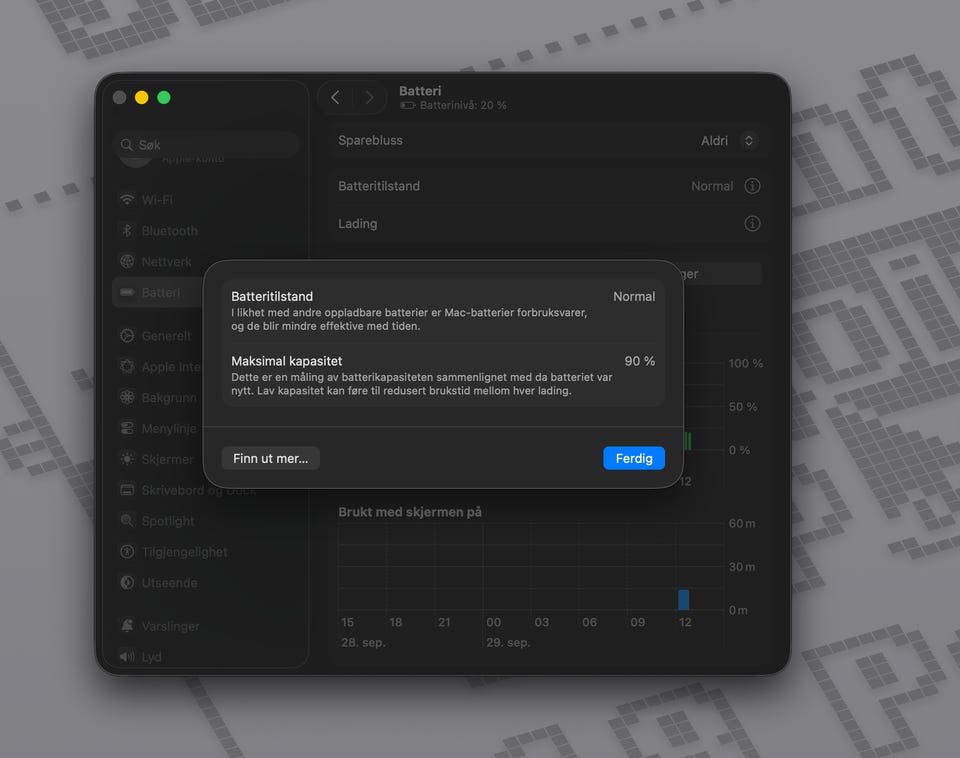Click the Batteri sidebar icon
The height and width of the screenshot is (758, 960).
coord(127,292)
